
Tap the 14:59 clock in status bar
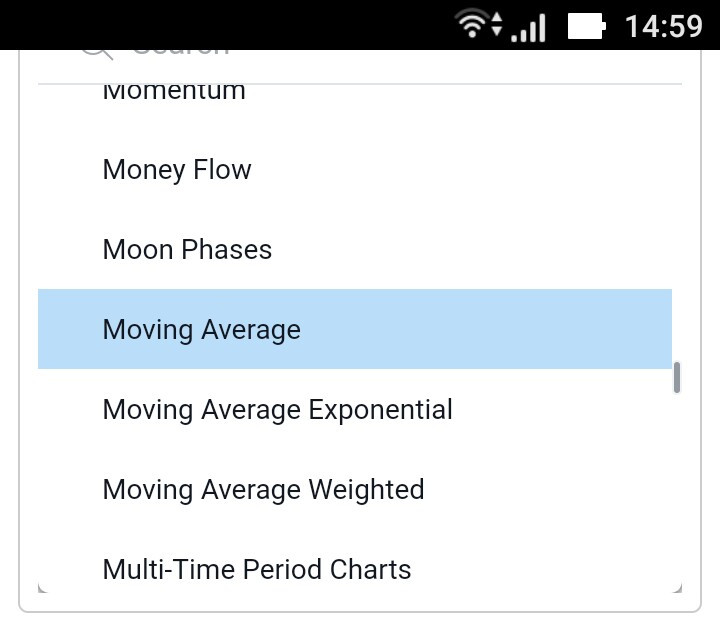click(x=663, y=26)
